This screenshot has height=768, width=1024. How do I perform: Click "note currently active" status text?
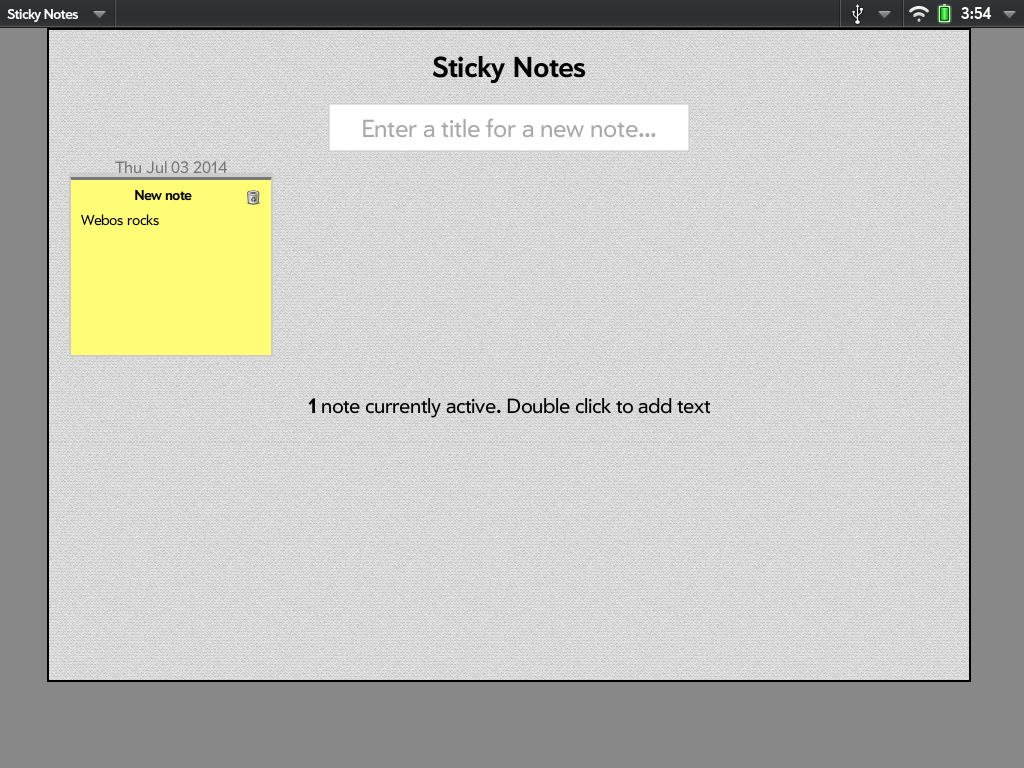(409, 407)
